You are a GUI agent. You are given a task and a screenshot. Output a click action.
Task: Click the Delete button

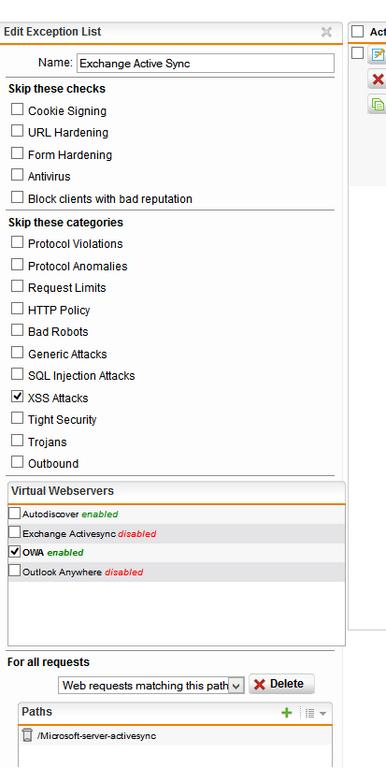pyautogui.click(x=282, y=684)
